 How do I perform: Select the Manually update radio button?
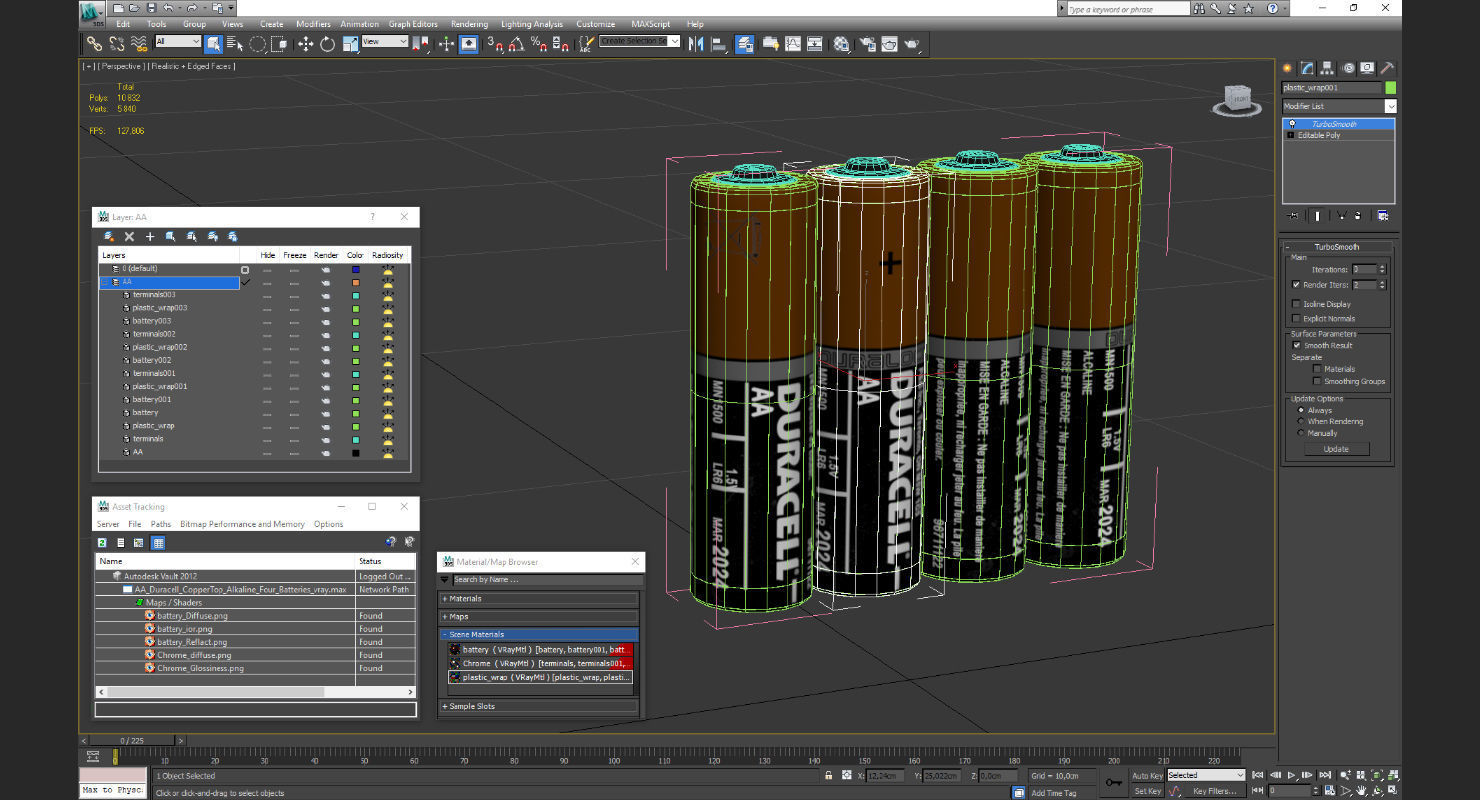click(x=1301, y=433)
